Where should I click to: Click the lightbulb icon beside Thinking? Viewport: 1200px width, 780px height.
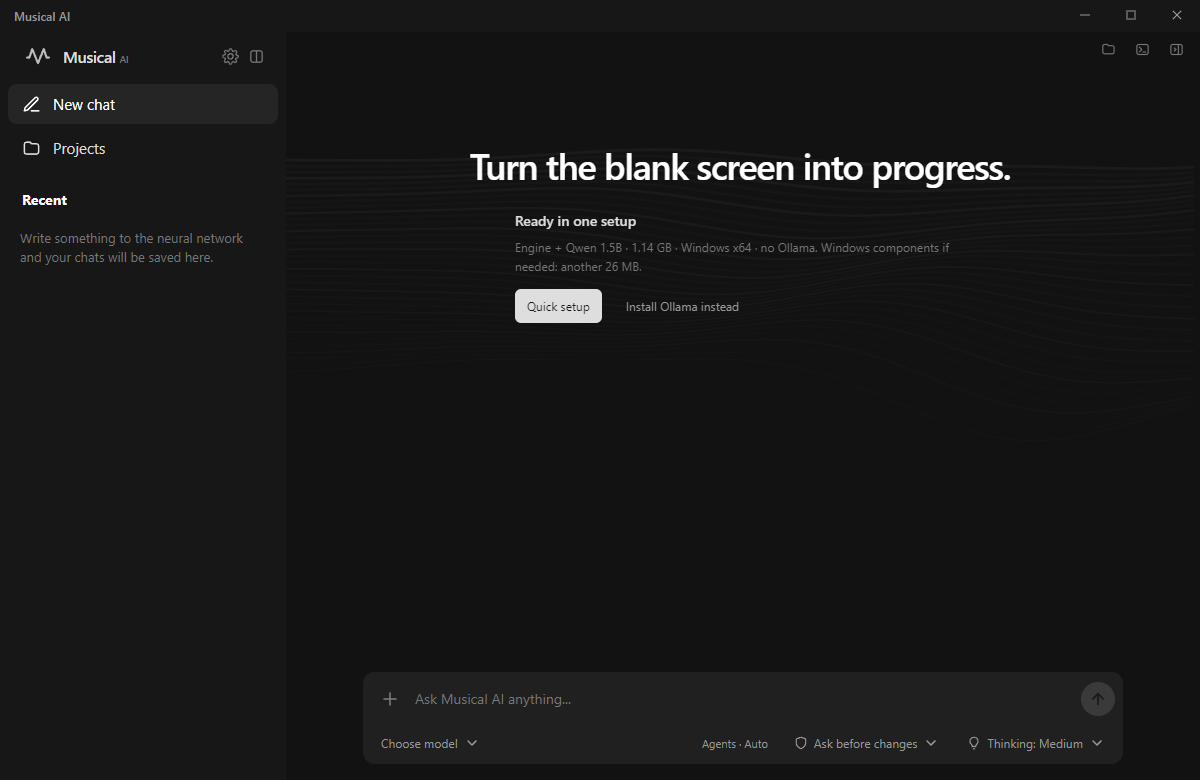pos(974,743)
